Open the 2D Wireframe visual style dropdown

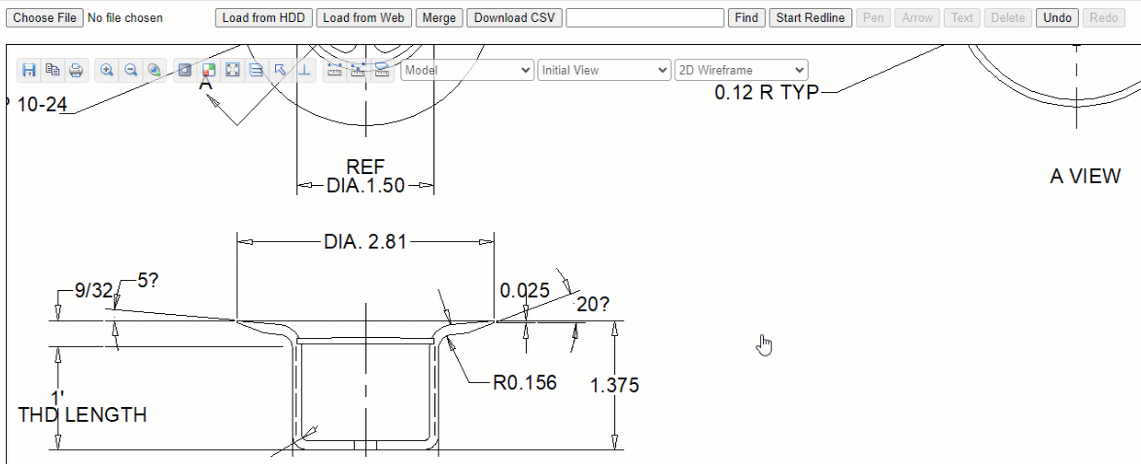pyautogui.click(x=741, y=70)
